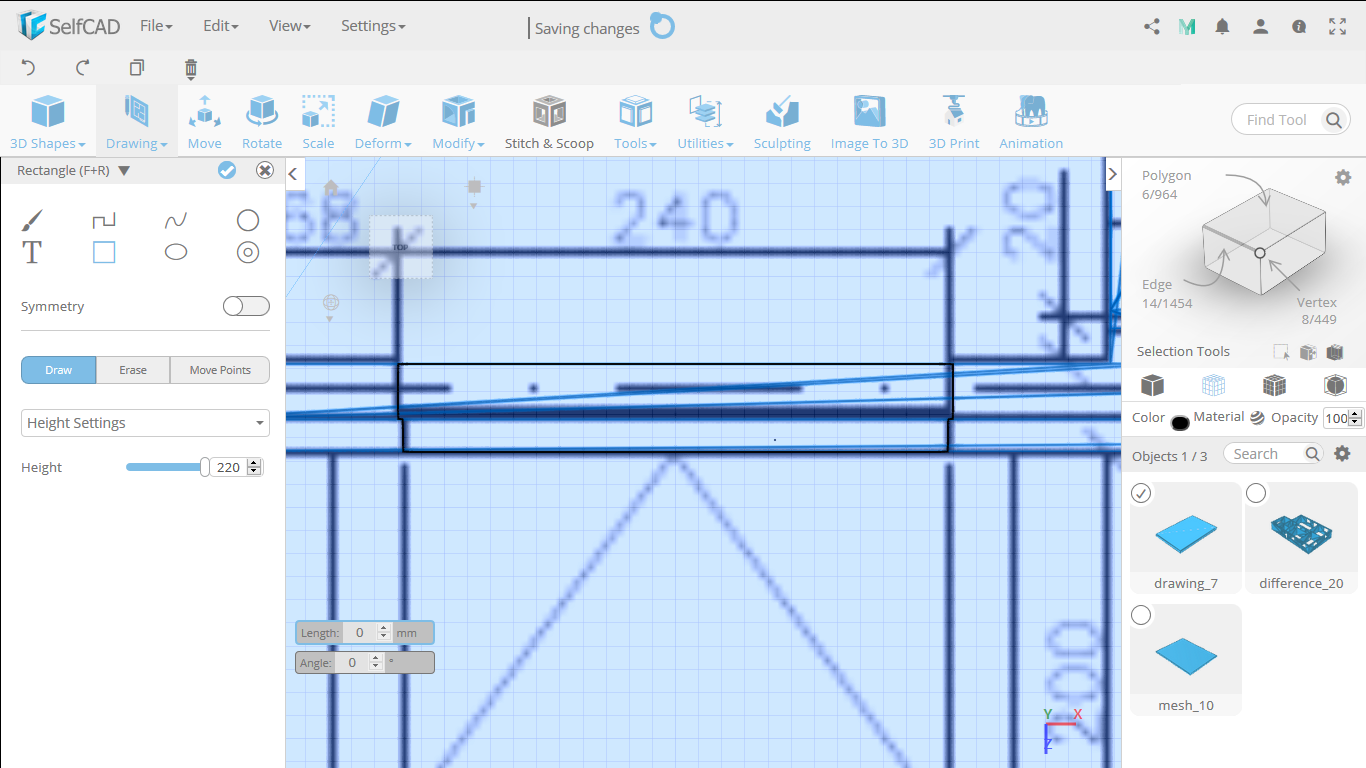This screenshot has height=768, width=1366.
Task: Select the polyline drawing tool
Action: [x=104, y=220]
